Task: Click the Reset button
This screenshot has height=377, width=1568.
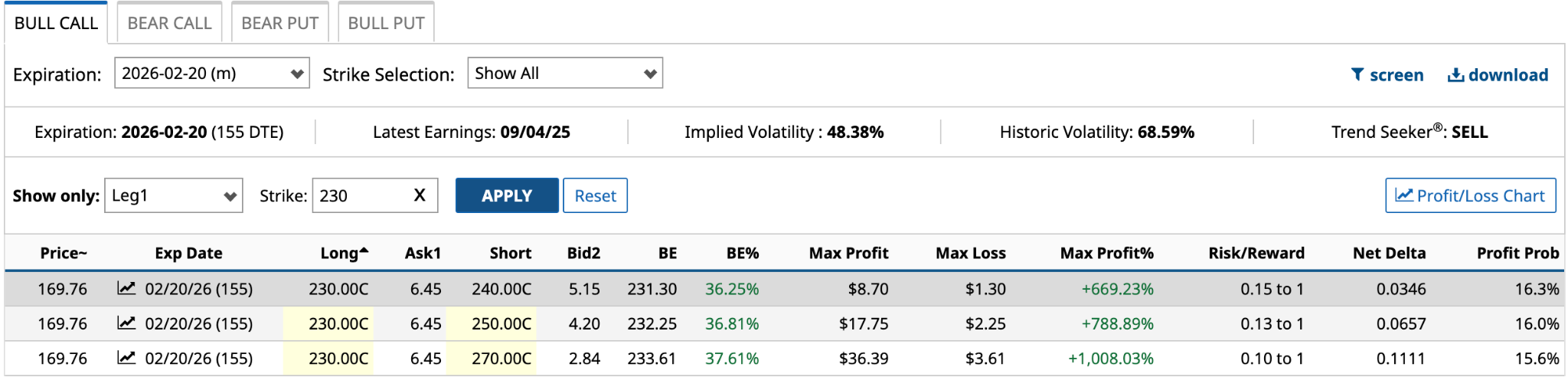Action: [595, 195]
